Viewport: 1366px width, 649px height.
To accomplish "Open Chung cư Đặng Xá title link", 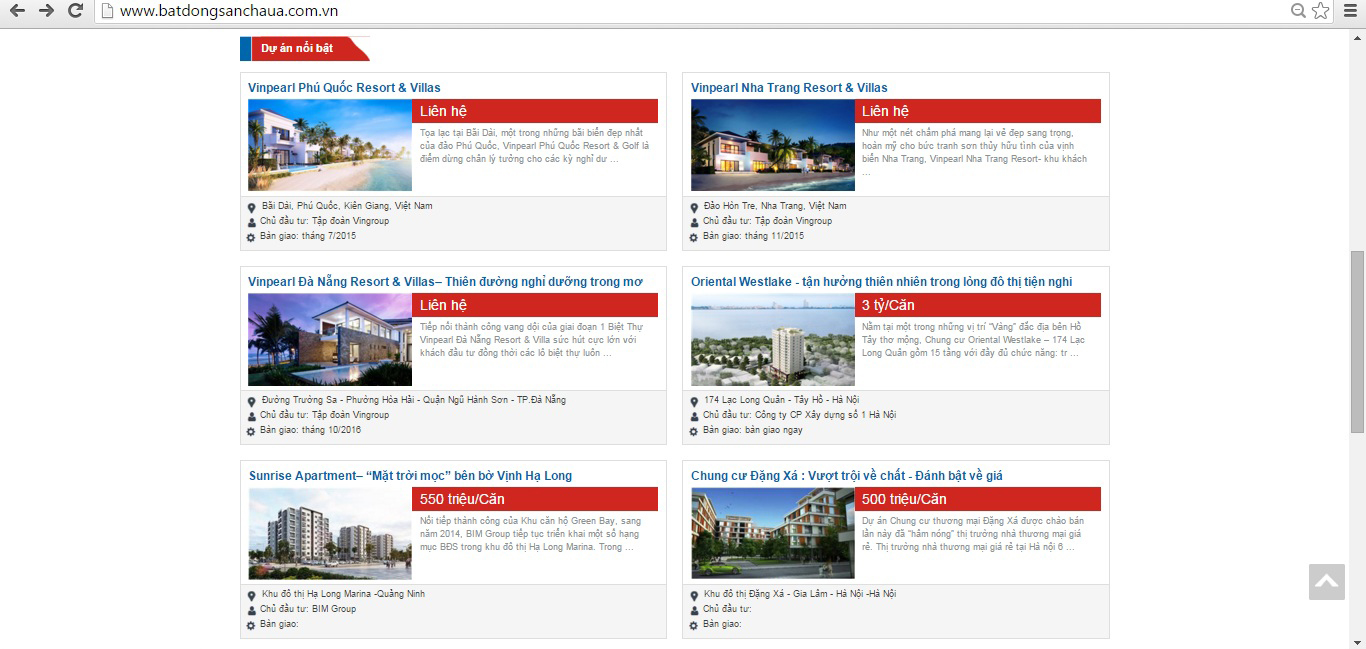I will [847, 476].
